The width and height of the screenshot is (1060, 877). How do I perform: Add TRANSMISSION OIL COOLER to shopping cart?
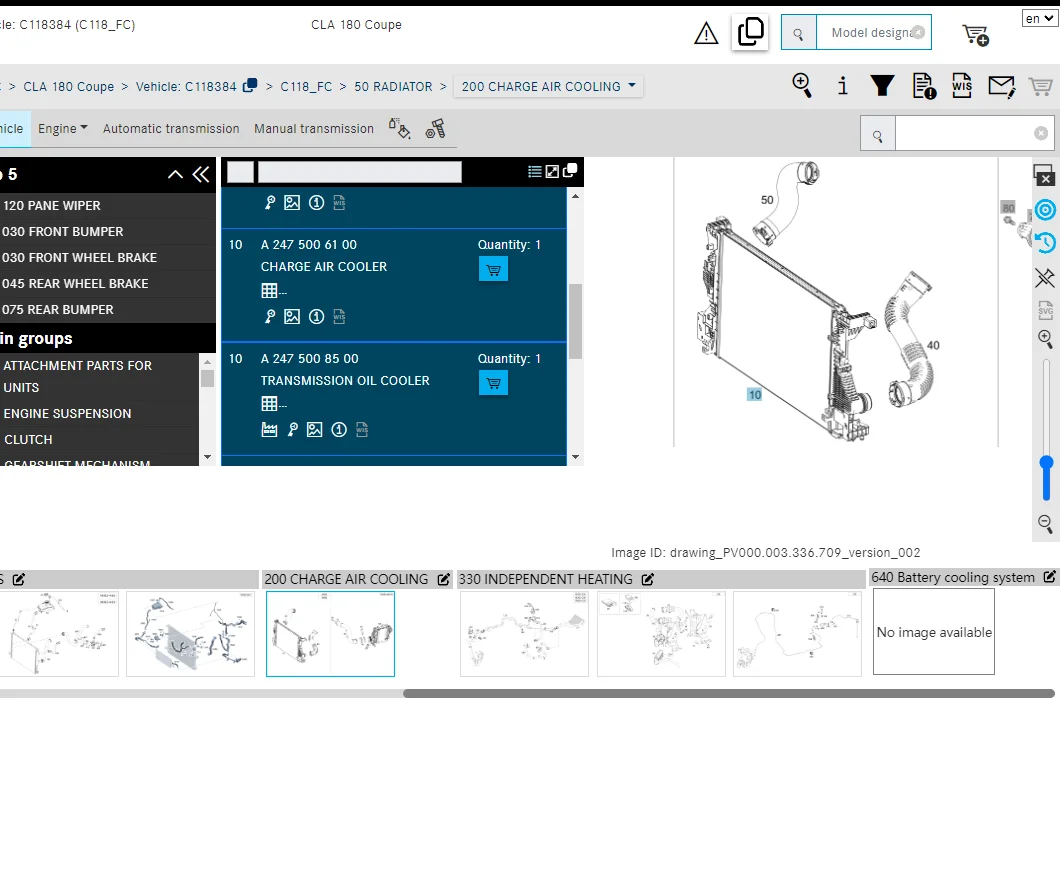pos(493,383)
